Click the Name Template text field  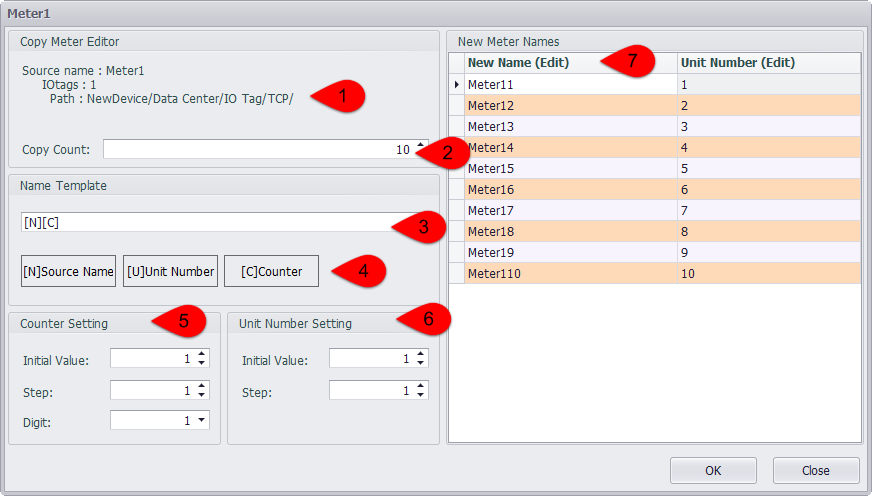pos(200,222)
